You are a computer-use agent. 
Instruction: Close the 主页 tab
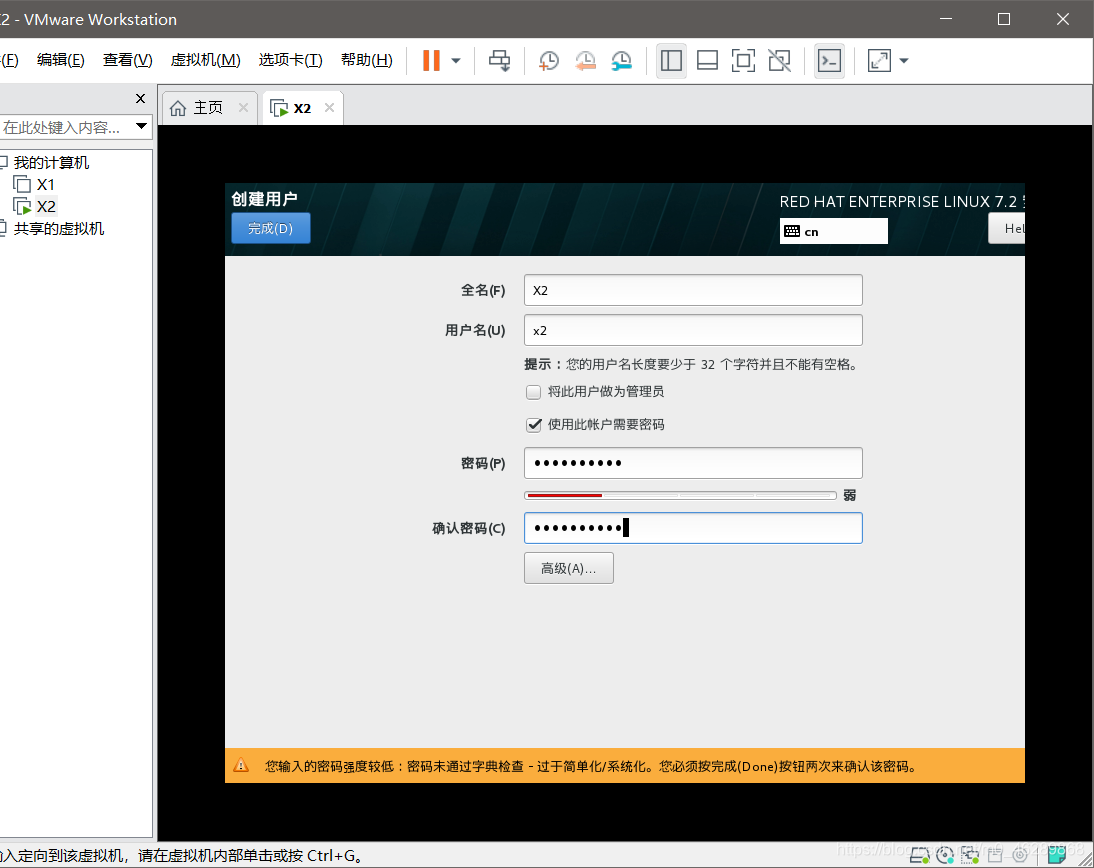pos(243,107)
